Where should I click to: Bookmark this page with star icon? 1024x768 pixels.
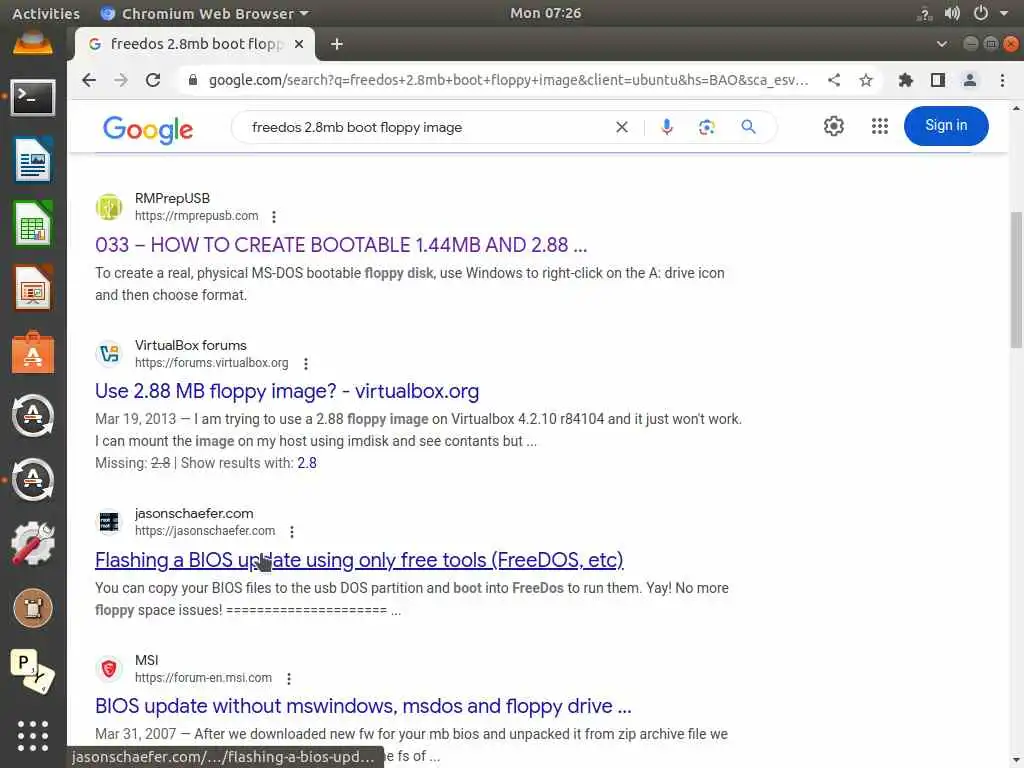pos(866,80)
